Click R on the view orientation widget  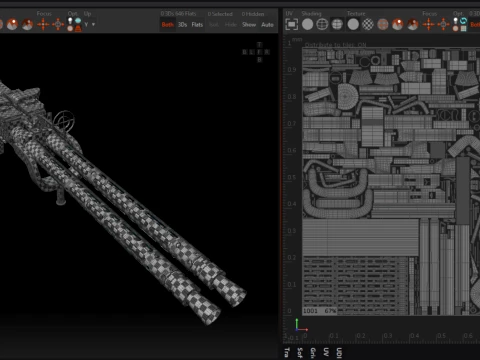[267, 52]
